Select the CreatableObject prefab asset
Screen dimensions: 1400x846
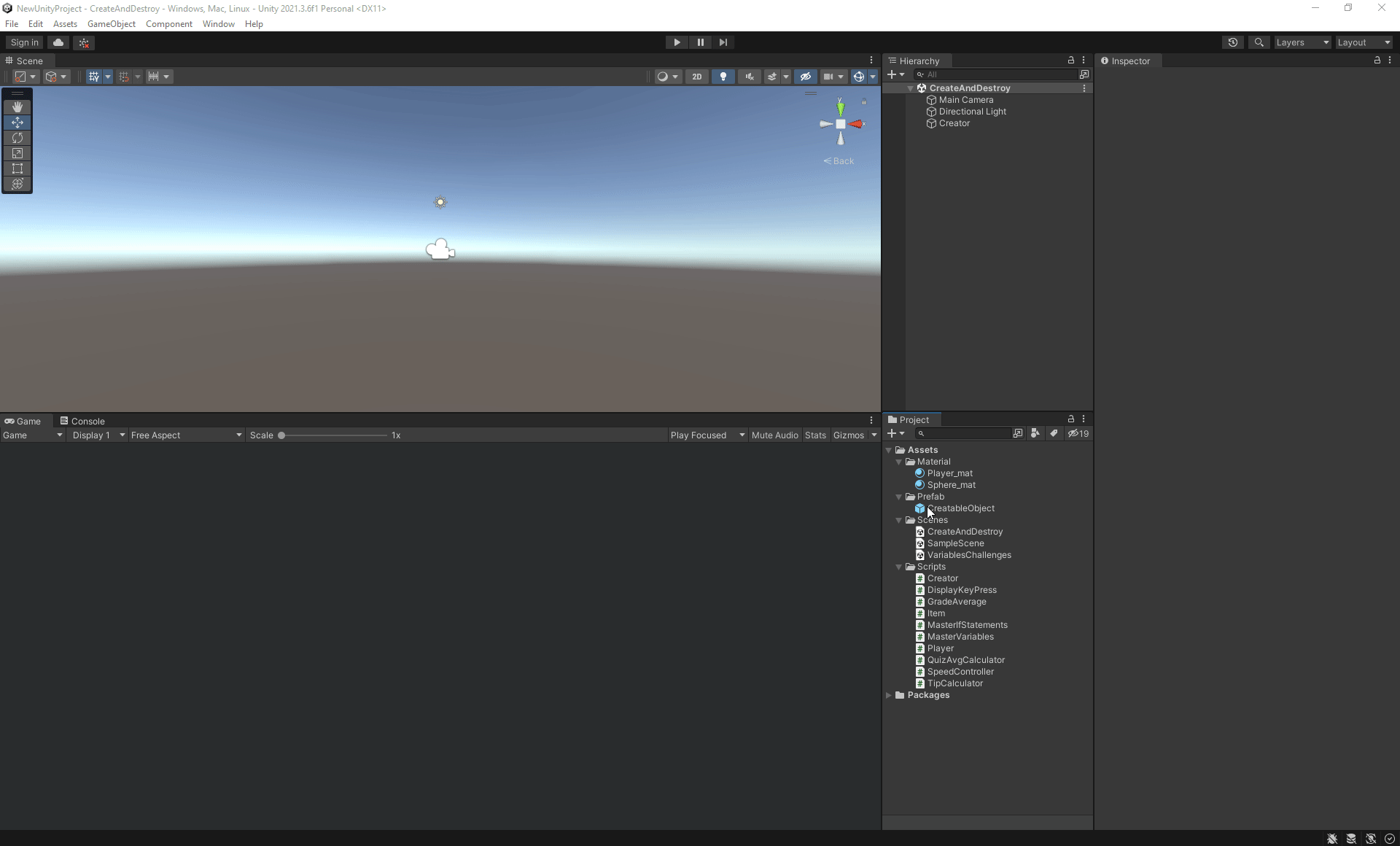point(960,508)
